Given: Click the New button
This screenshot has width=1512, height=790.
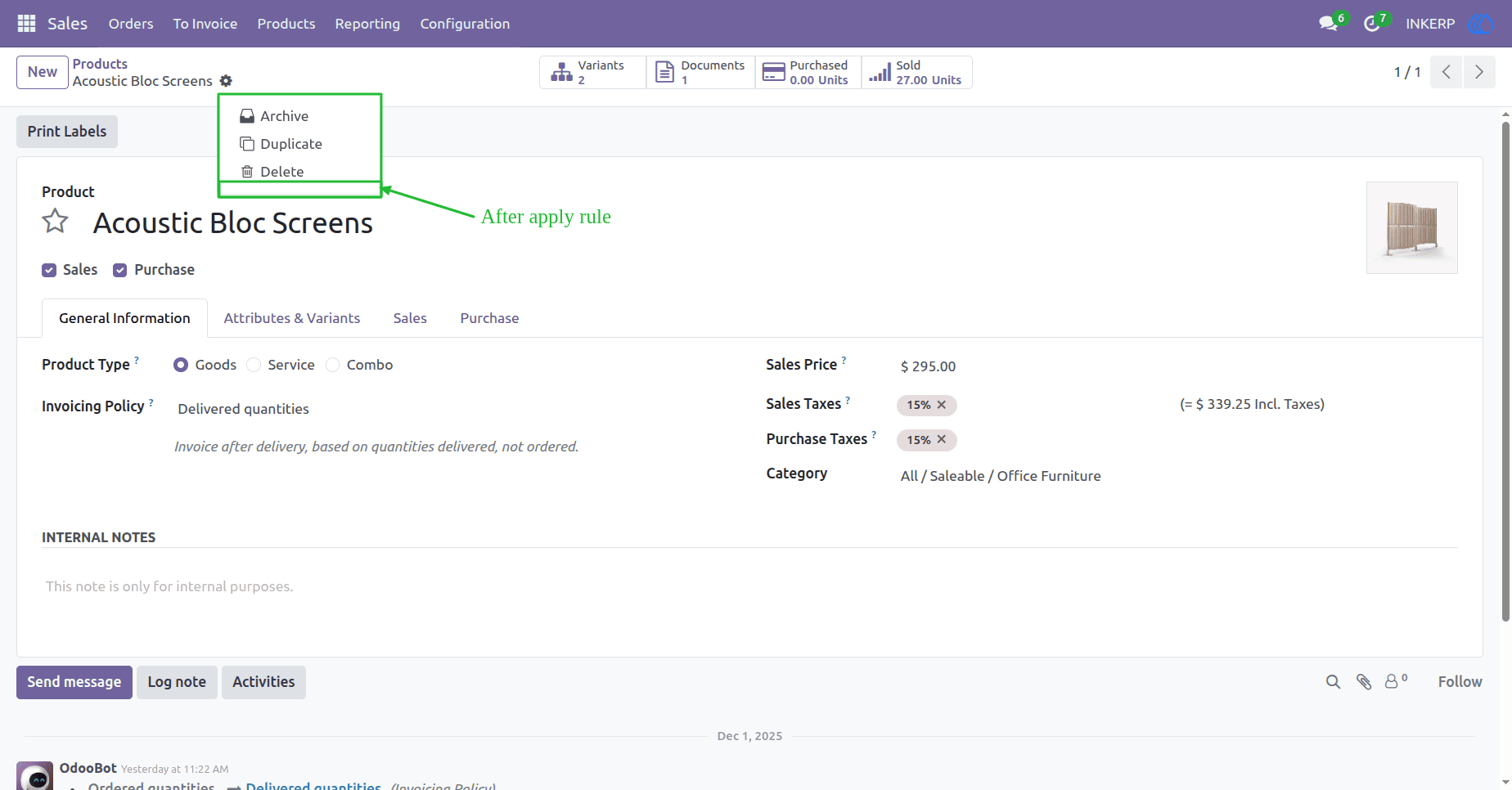Looking at the screenshot, I should [43, 72].
